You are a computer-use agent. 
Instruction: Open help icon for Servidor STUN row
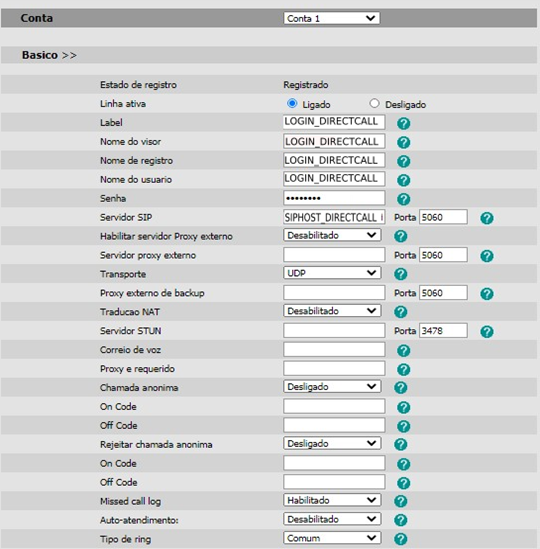point(487,331)
